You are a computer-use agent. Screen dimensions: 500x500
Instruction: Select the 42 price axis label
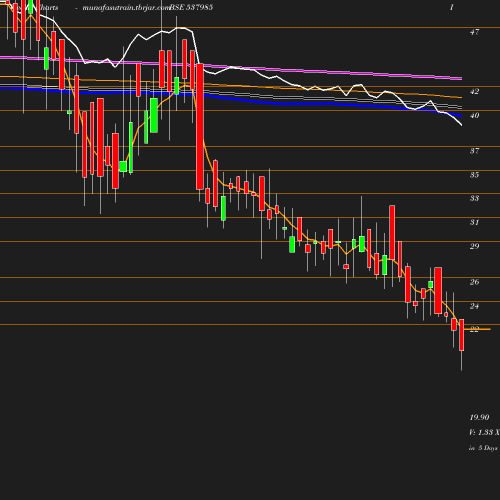[474, 91]
